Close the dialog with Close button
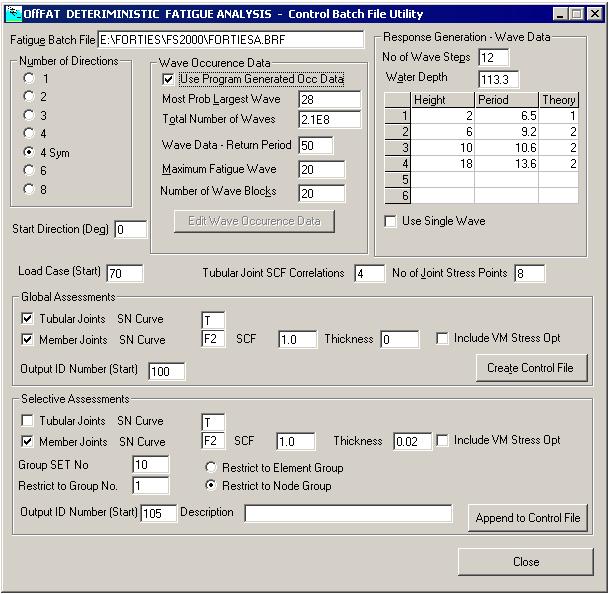Viewport: 609px width, 594px height. (526, 562)
